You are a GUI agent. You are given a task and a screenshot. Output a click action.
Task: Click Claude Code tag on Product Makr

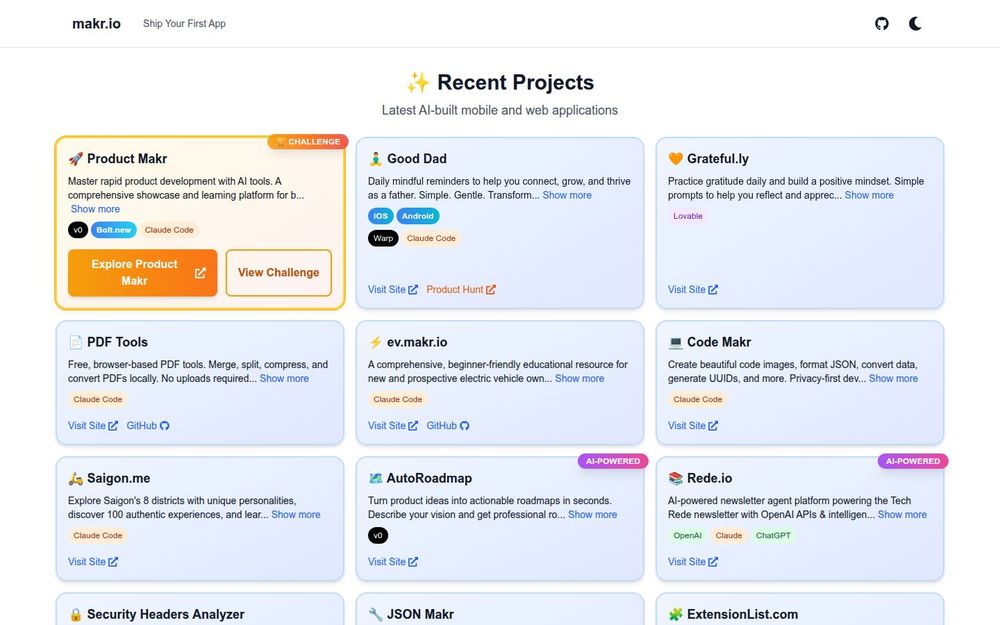pos(169,230)
